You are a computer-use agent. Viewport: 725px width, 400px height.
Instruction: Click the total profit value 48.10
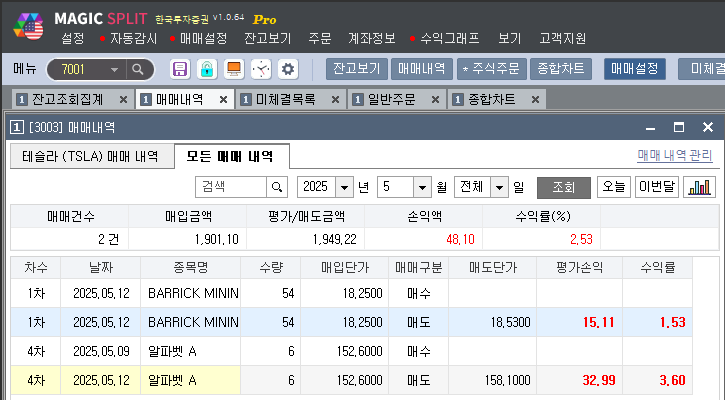[461, 239]
